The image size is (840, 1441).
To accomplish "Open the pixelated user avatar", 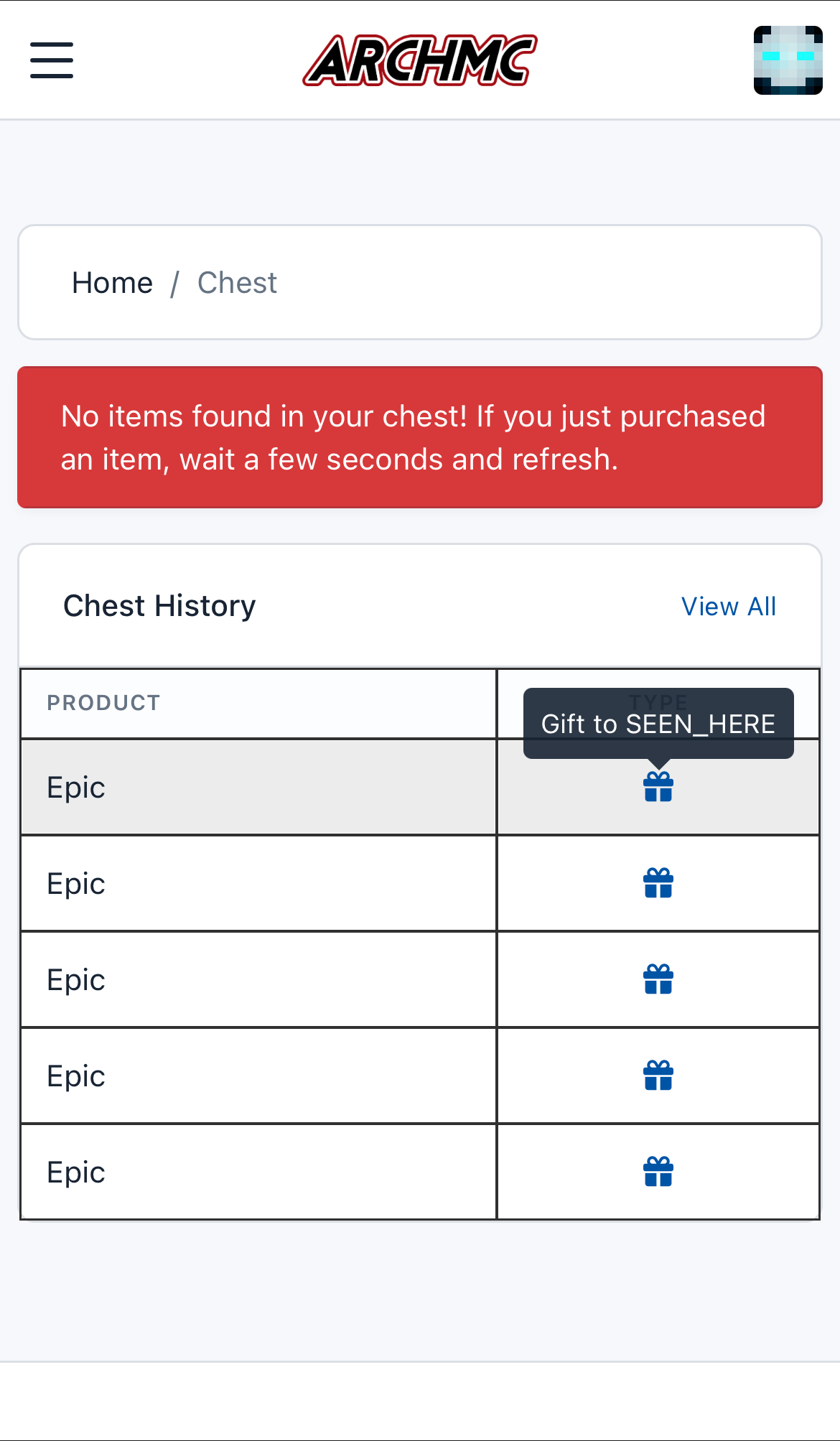I will click(x=788, y=60).
